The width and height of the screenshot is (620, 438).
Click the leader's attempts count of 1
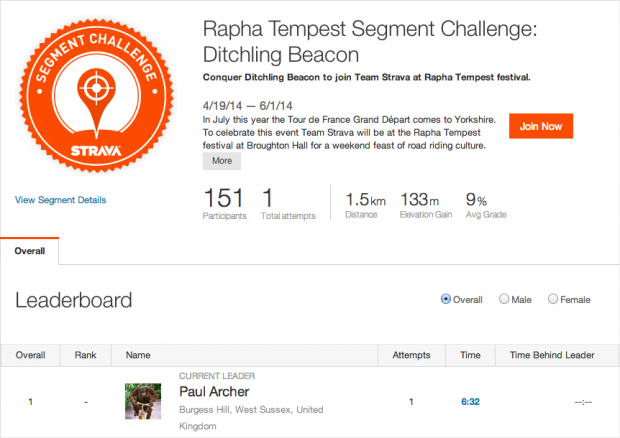click(410, 401)
